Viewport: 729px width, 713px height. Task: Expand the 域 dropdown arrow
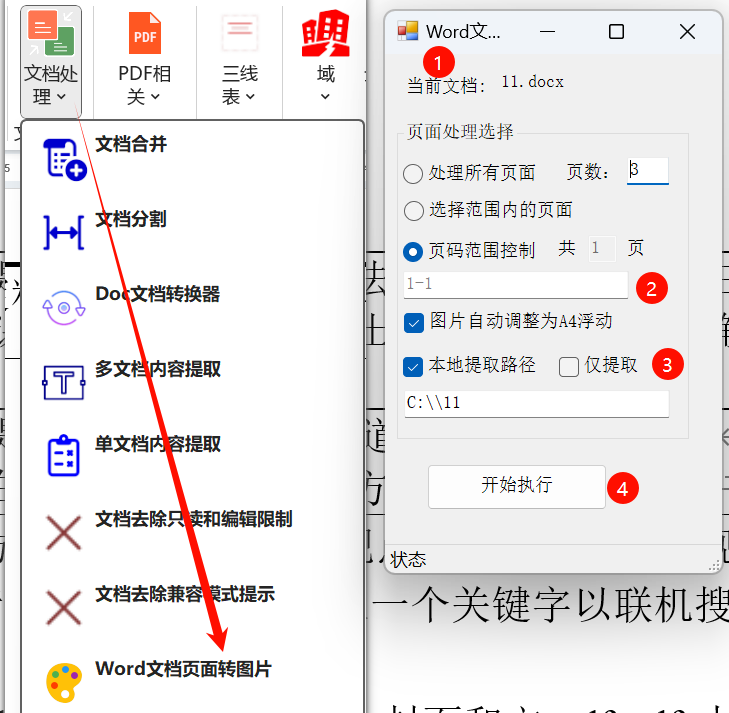pyautogui.click(x=325, y=97)
